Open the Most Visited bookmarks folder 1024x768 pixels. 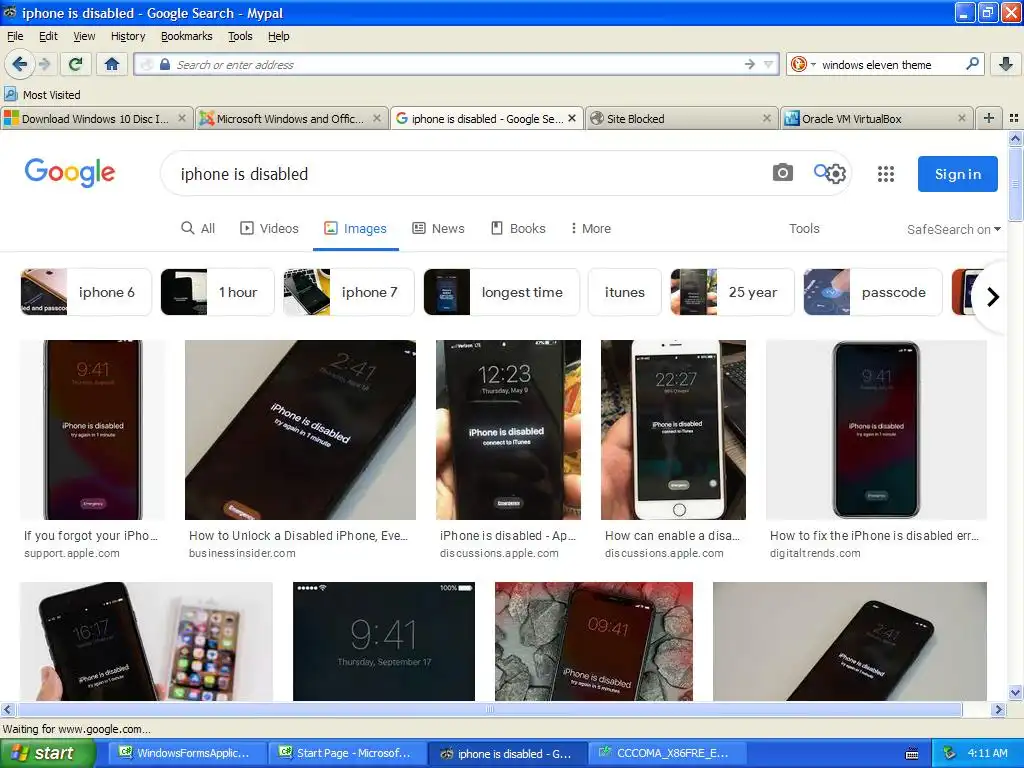(42, 95)
